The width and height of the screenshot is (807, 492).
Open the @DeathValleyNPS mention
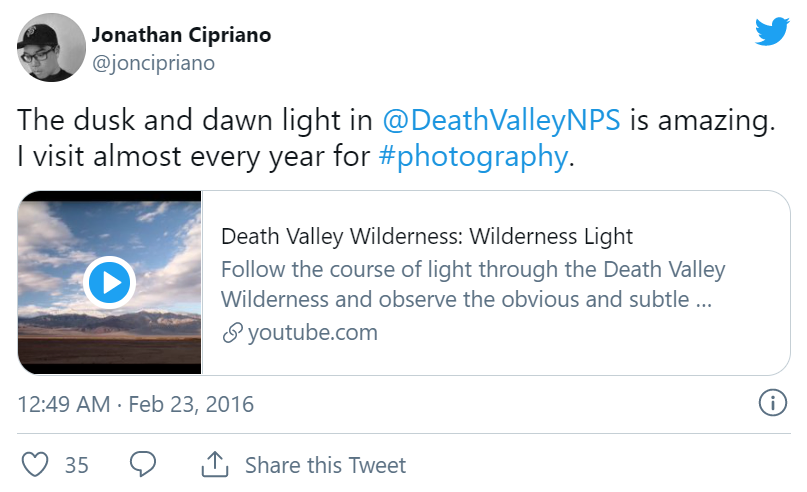(502, 120)
